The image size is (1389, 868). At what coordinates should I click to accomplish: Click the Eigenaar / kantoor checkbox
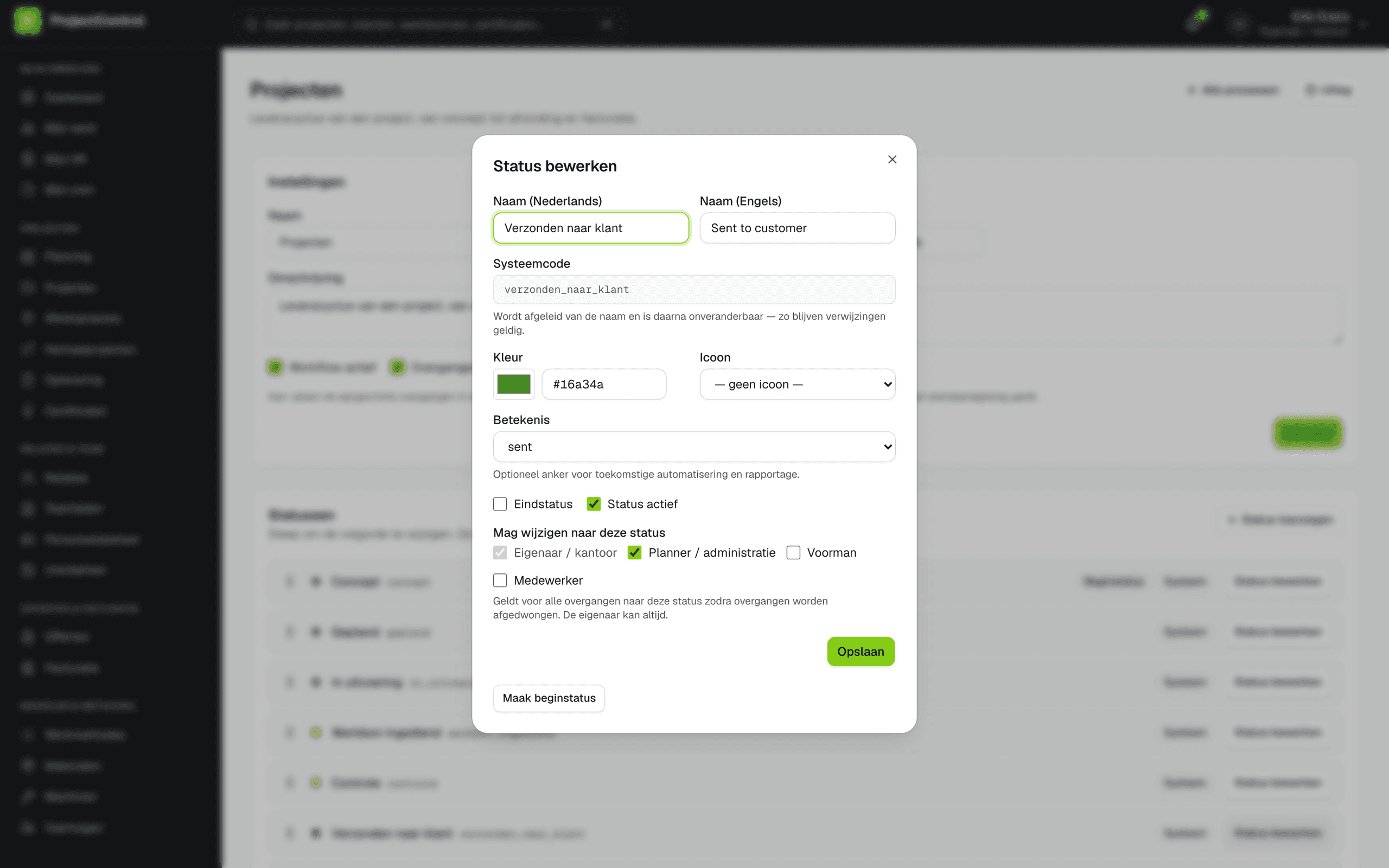point(500,553)
